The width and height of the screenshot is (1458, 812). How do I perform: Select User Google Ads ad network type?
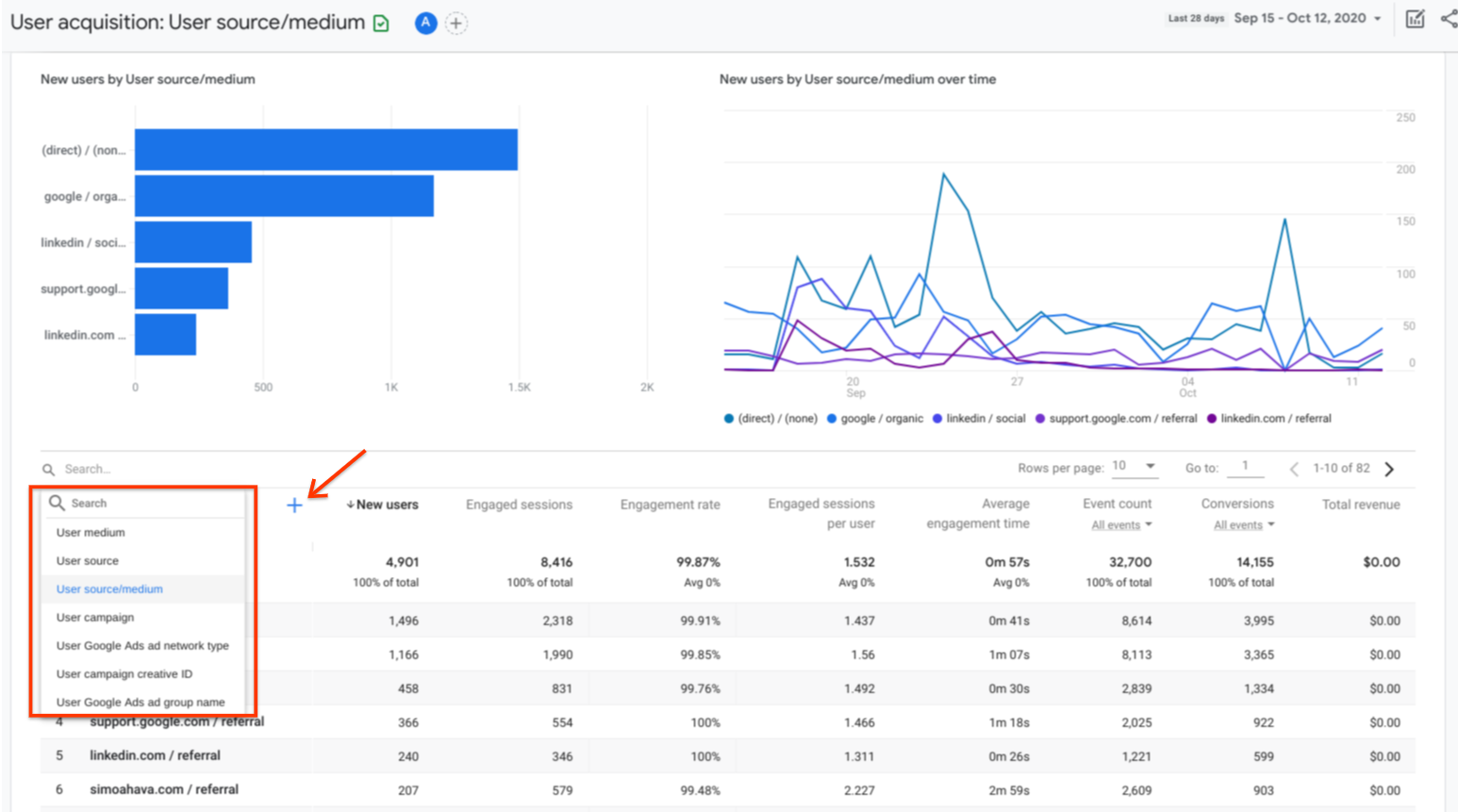point(142,646)
